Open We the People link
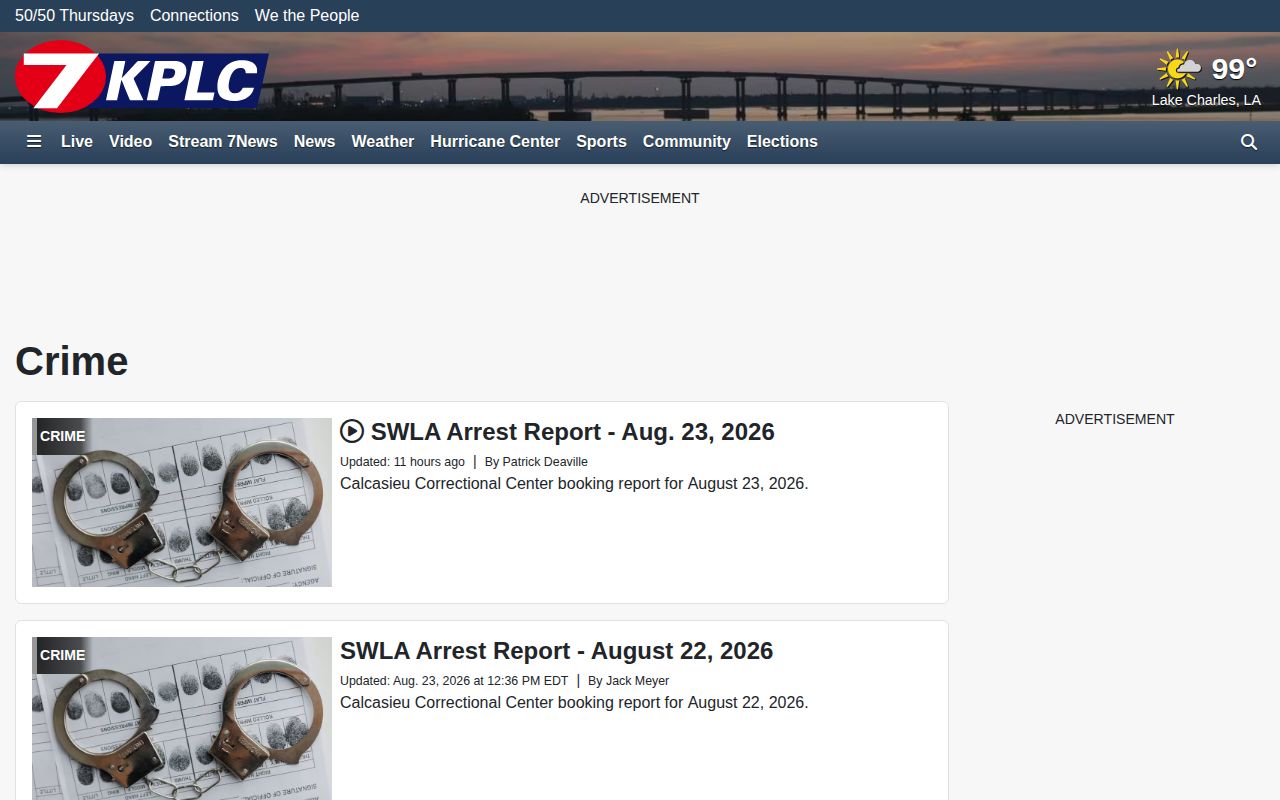 [307, 16]
